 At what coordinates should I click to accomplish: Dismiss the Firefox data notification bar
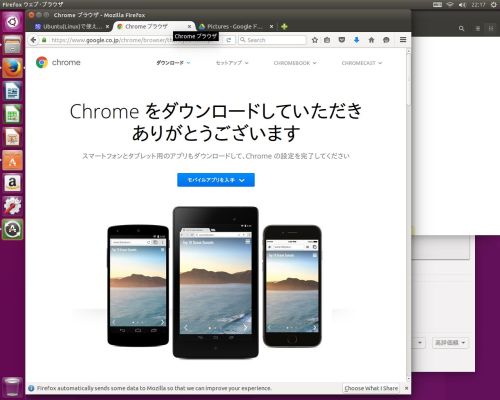pyautogui.click(x=406, y=388)
